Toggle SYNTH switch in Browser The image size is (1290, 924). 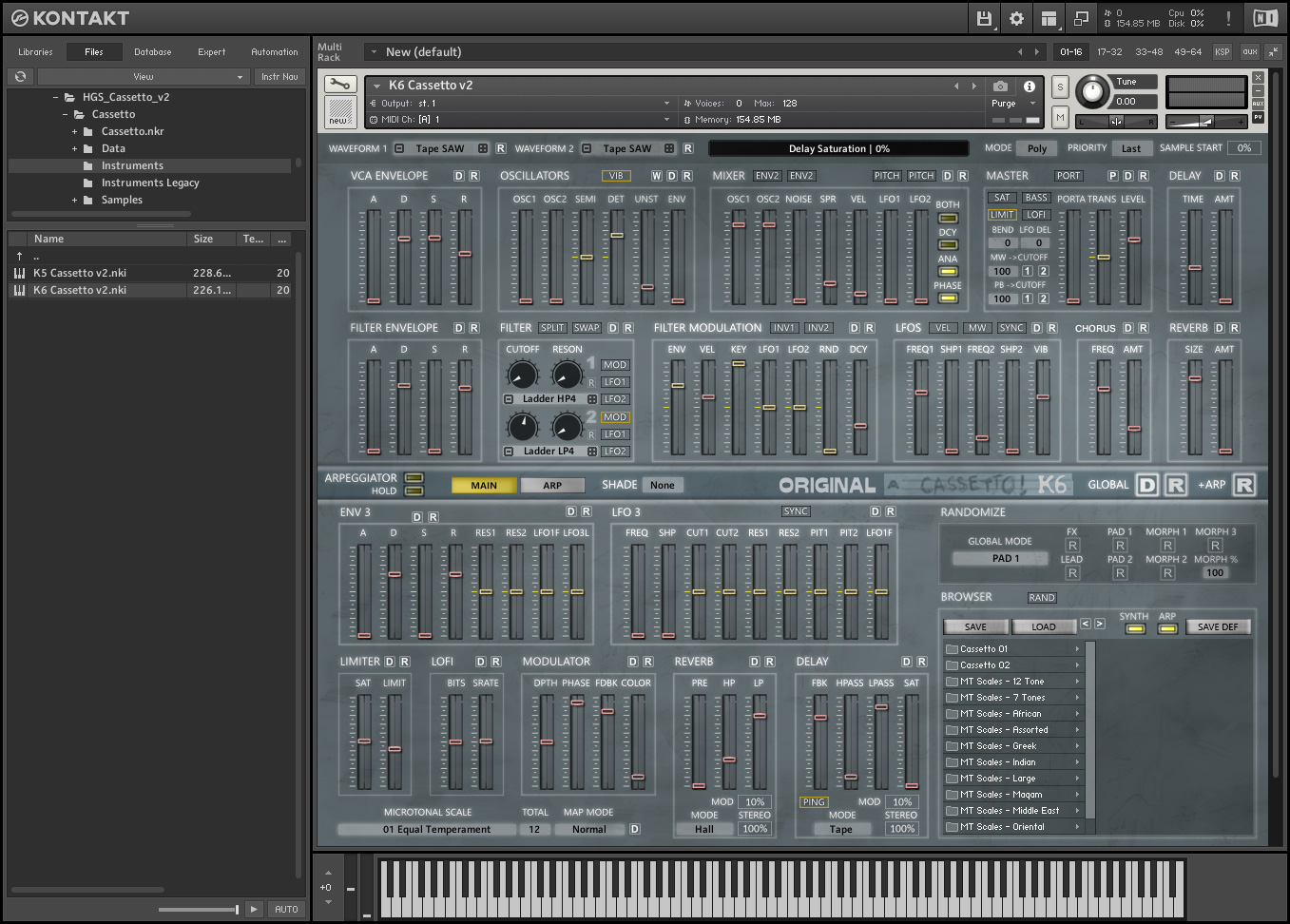(x=1135, y=628)
